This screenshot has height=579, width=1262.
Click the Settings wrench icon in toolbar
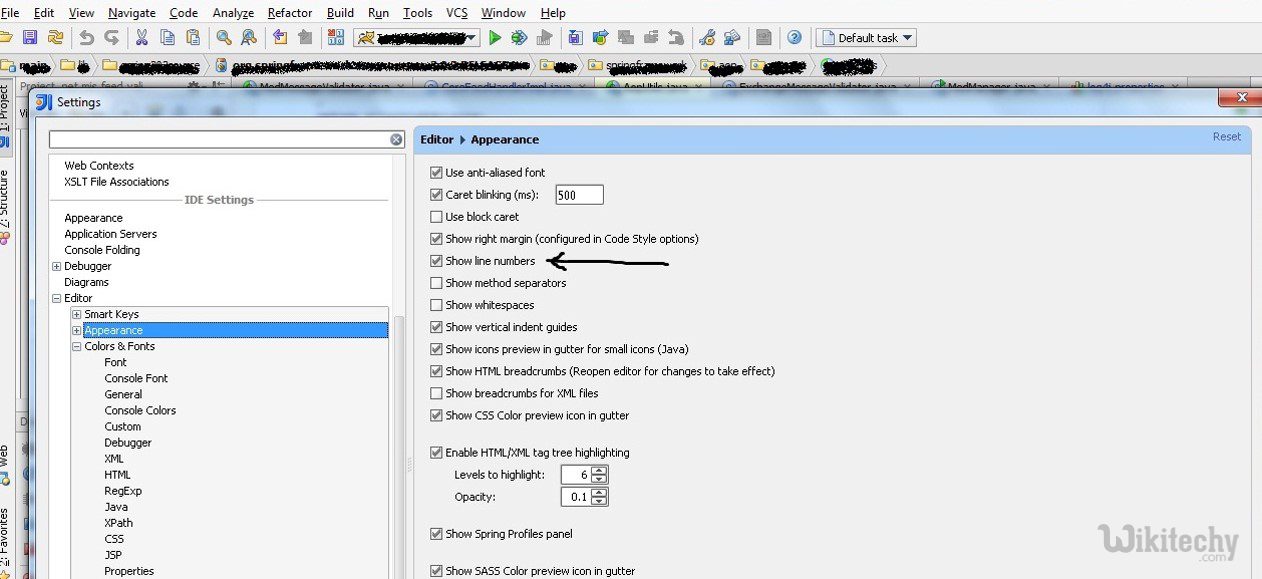708,38
